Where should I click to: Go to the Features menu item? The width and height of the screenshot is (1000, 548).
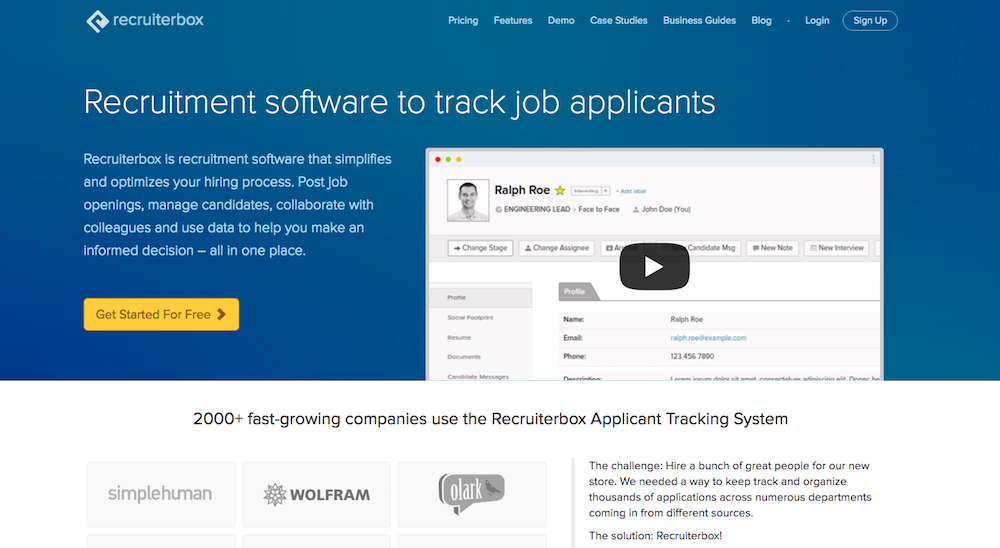[513, 20]
